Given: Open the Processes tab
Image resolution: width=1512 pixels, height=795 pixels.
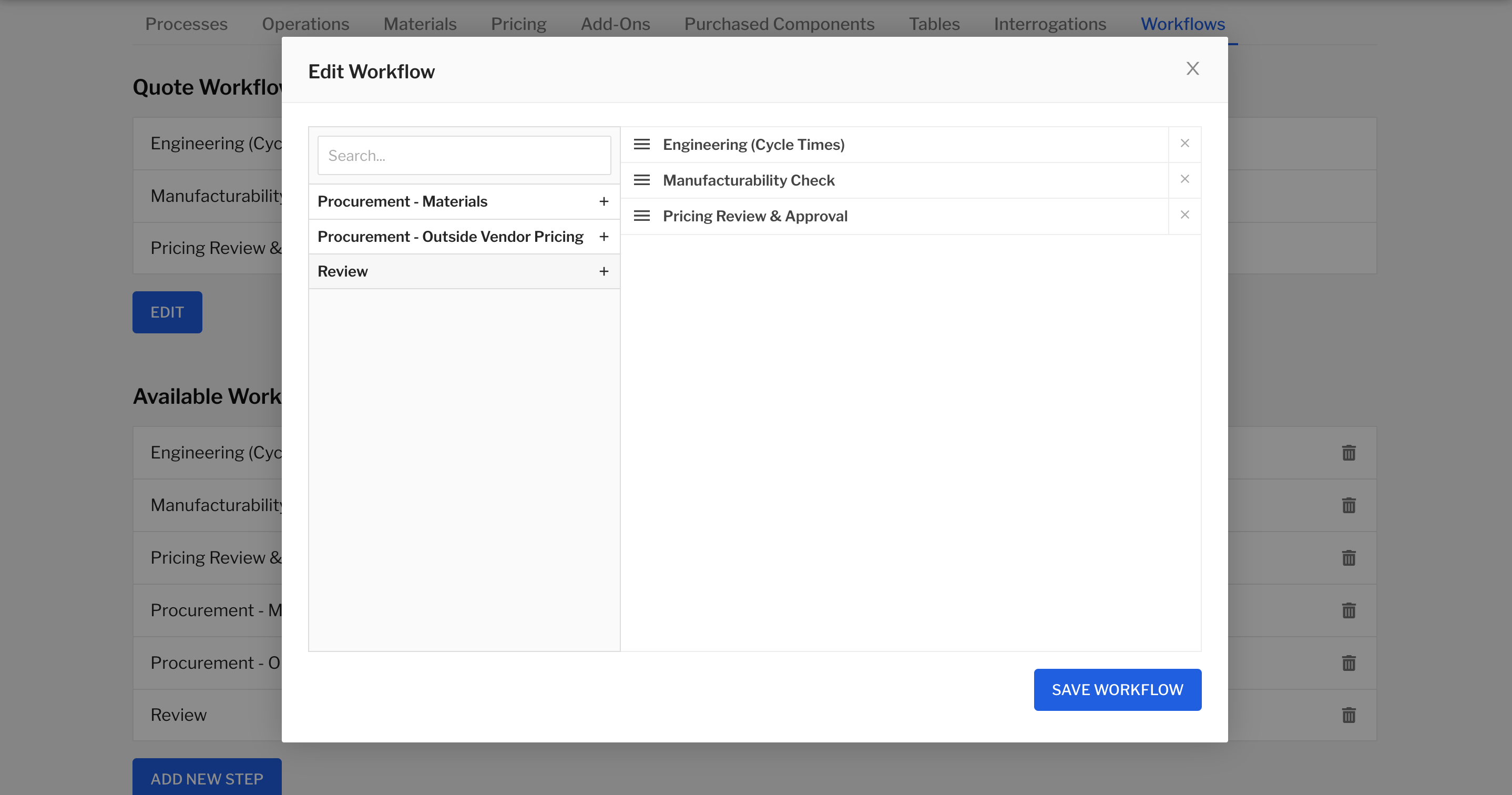Looking at the screenshot, I should [x=186, y=24].
